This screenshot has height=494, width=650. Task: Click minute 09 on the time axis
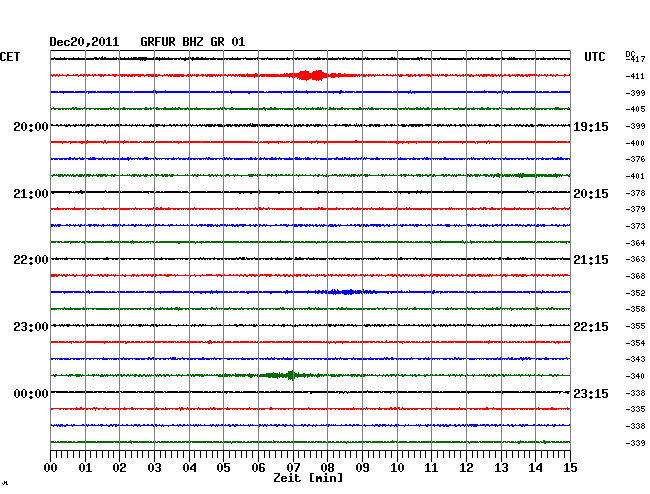pos(362,468)
